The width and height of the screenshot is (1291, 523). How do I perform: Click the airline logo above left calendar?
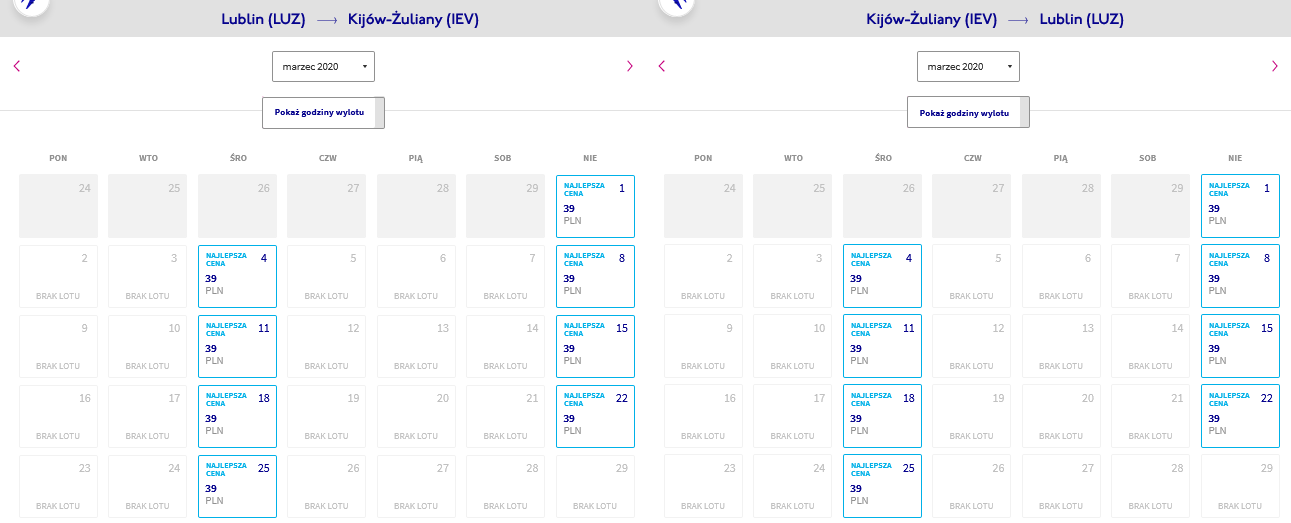point(30,5)
